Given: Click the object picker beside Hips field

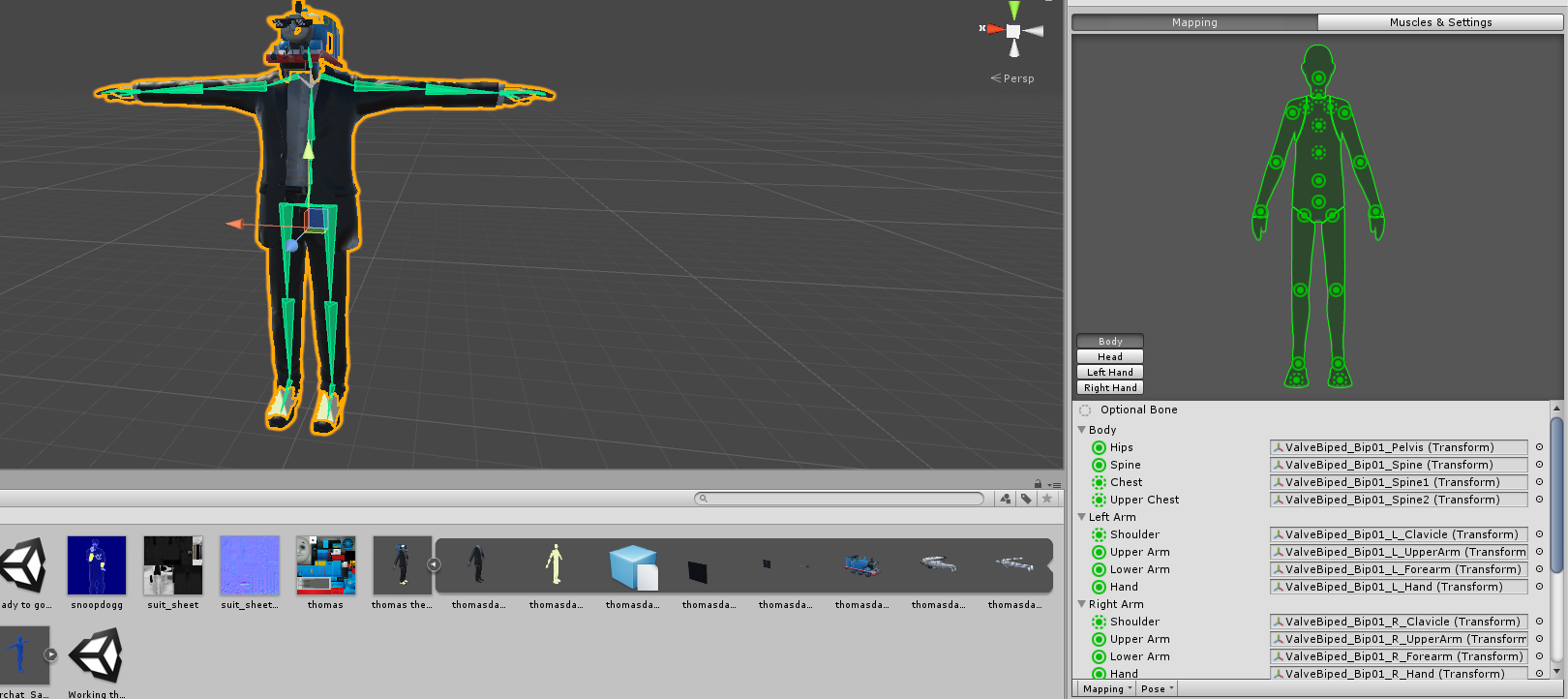Looking at the screenshot, I should tap(1539, 447).
